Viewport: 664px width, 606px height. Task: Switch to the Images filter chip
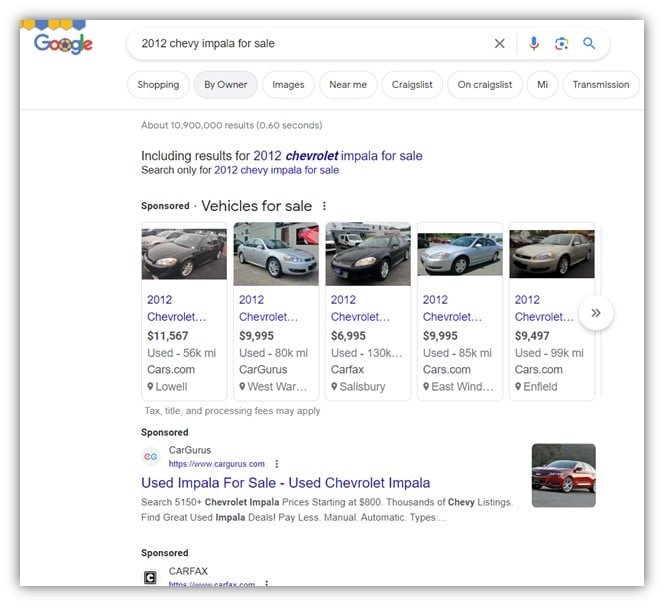point(288,85)
